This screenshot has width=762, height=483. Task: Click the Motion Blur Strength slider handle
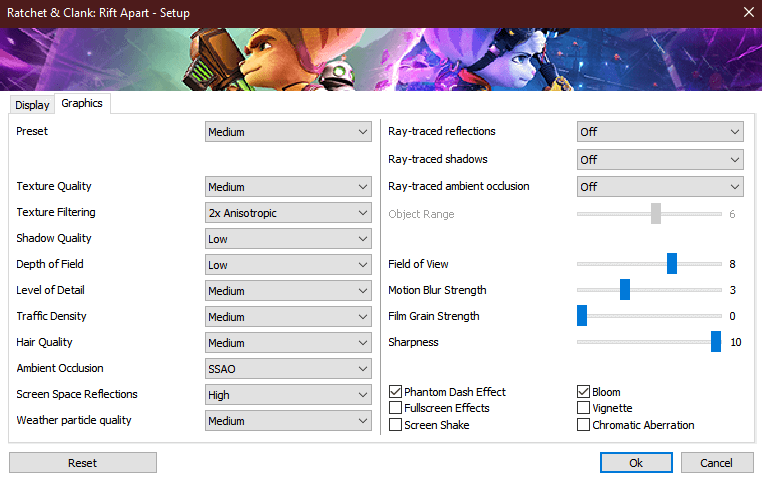tap(625, 290)
